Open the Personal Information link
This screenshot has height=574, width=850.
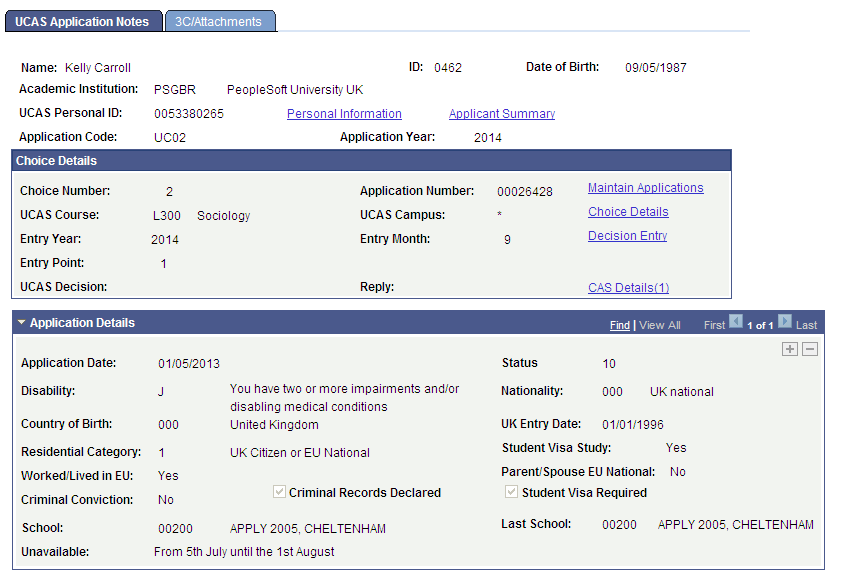[344, 114]
